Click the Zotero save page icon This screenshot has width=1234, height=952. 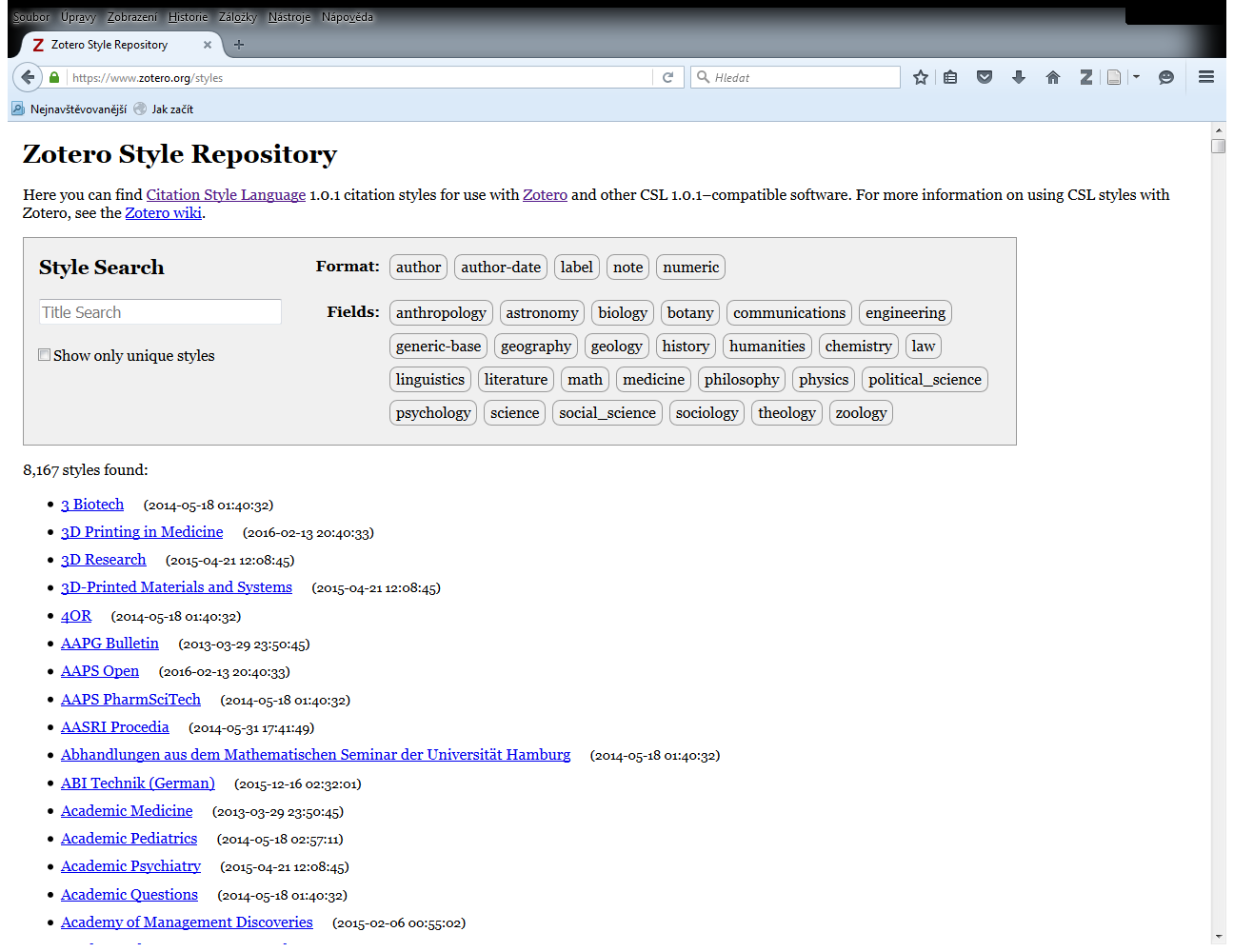coord(1114,77)
